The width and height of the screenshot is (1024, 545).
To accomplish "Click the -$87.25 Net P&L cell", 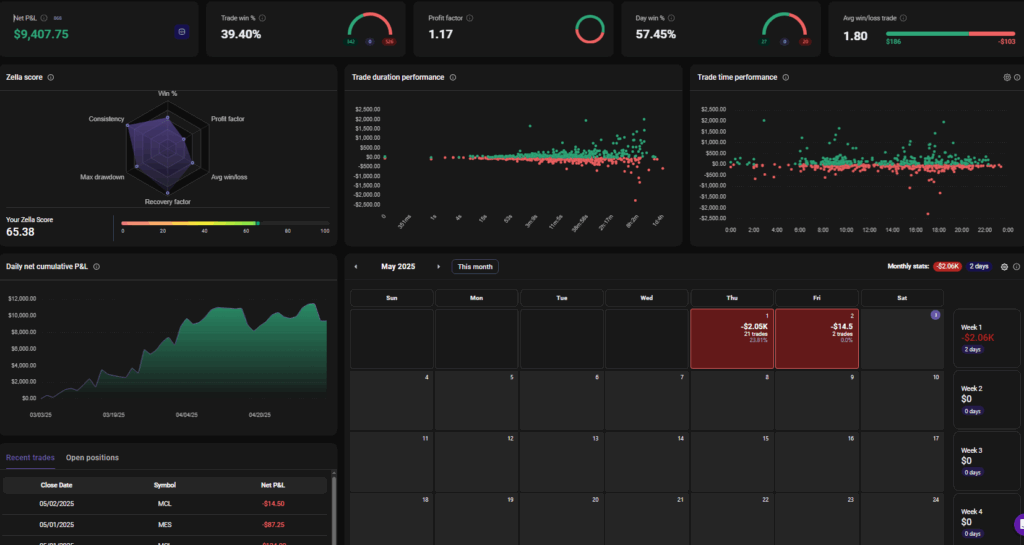I will (273, 525).
